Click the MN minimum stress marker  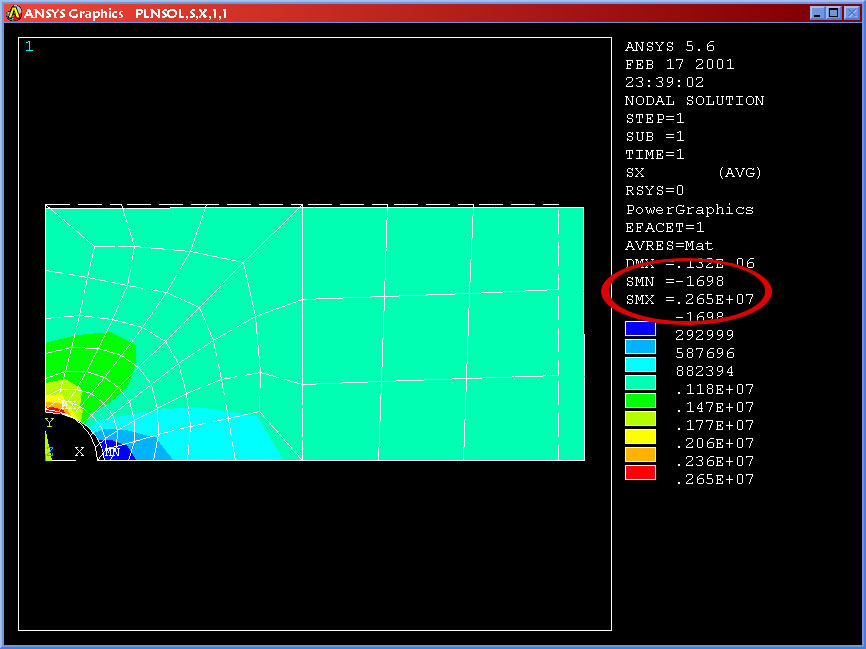tap(112, 452)
